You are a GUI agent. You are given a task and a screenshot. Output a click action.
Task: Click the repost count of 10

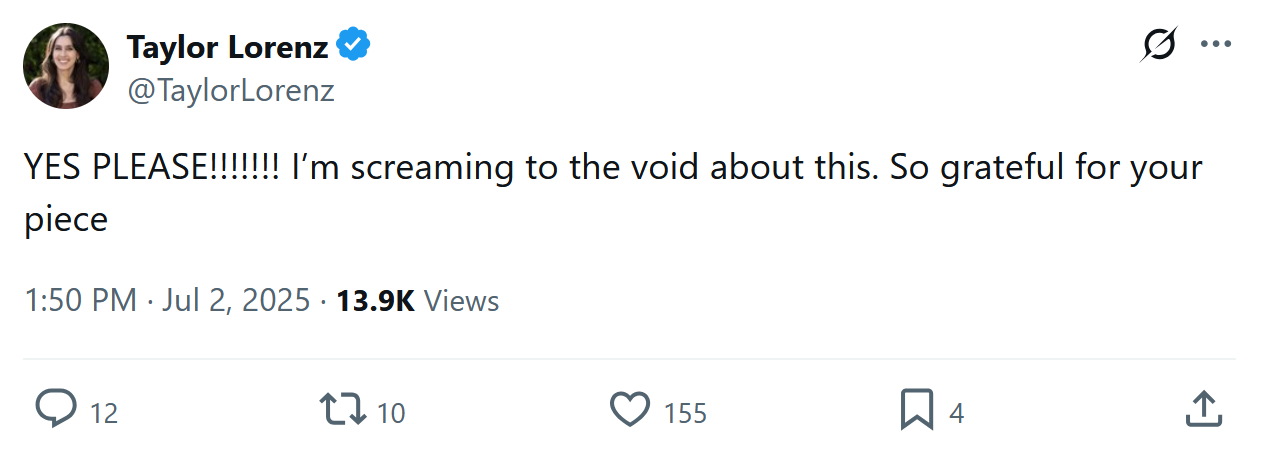click(x=391, y=413)
